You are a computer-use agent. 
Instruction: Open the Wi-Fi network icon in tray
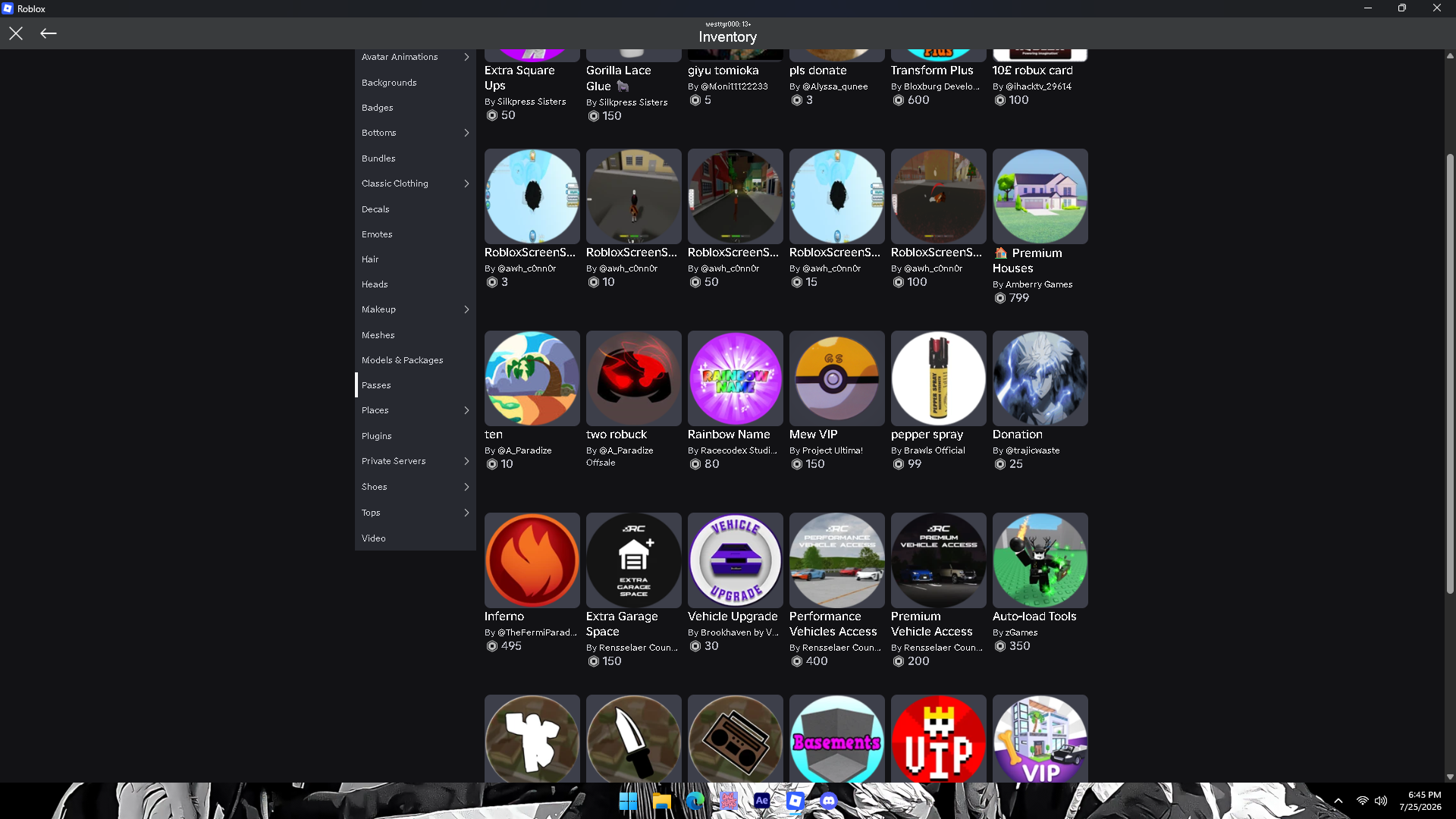click(1363, 801)
